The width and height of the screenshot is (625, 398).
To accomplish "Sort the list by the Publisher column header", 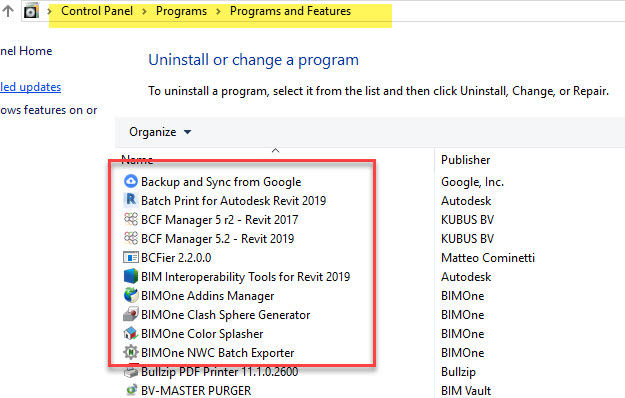I will [x=466, y=160].
